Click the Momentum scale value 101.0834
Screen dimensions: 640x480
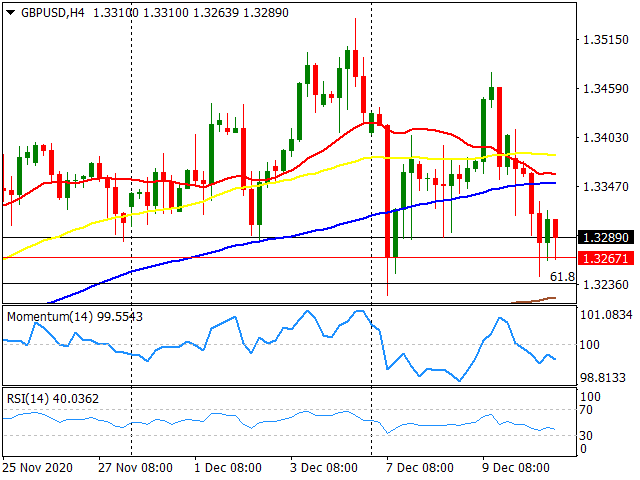606,315
